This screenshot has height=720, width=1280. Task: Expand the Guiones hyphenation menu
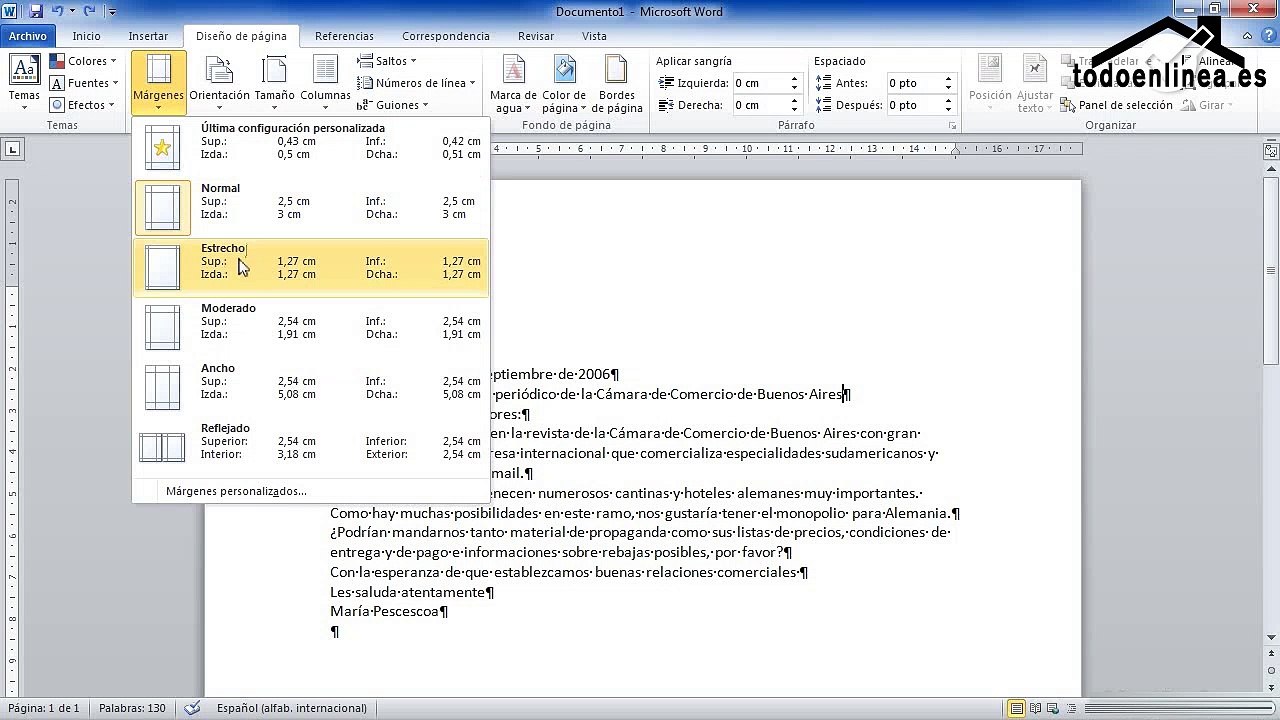392,105
